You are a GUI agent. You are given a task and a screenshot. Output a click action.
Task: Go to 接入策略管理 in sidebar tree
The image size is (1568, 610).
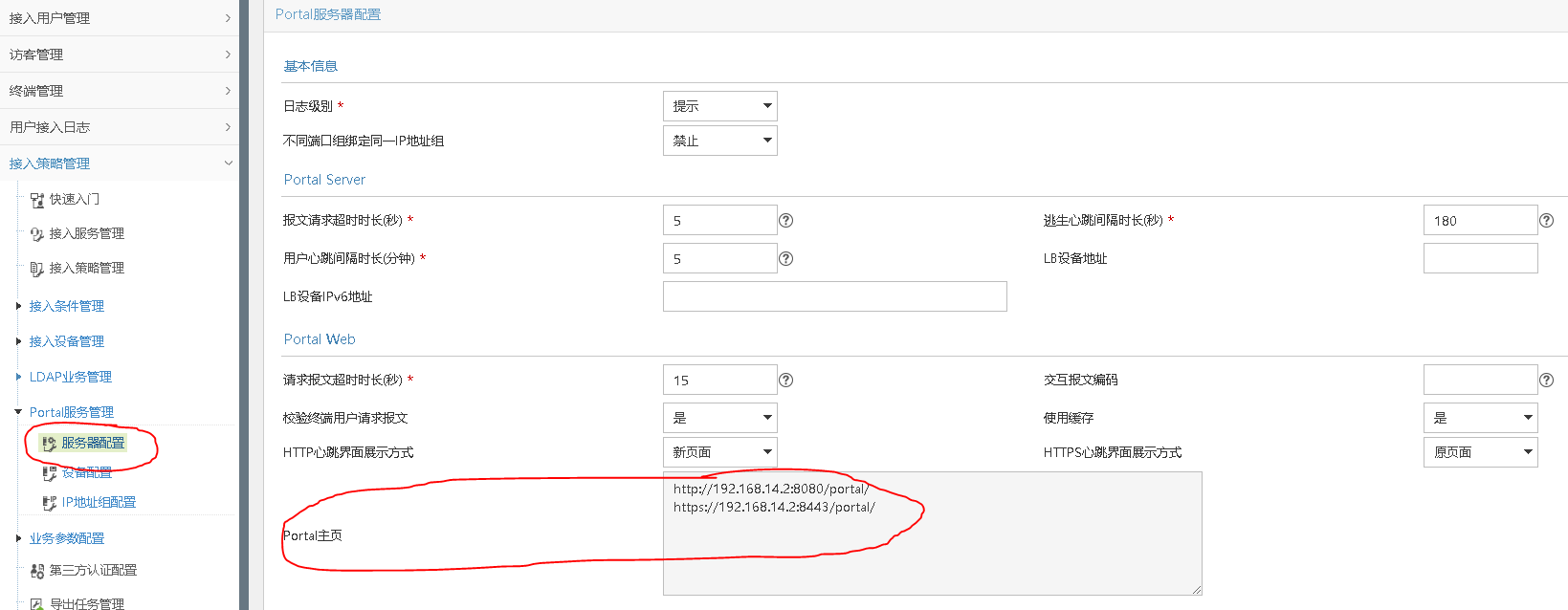(86, 269)
